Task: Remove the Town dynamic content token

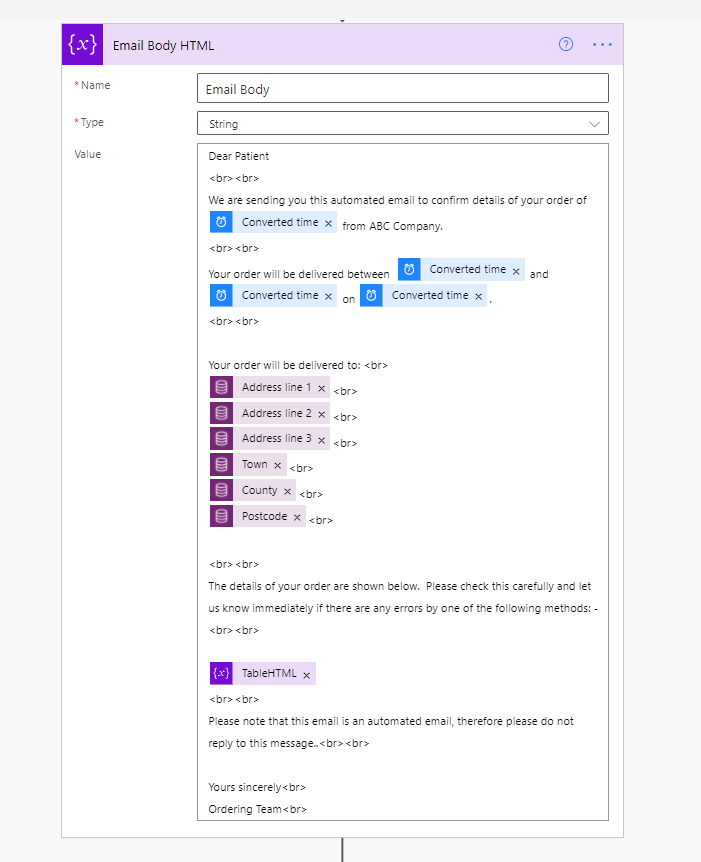Action: click(x=278, y=465)
